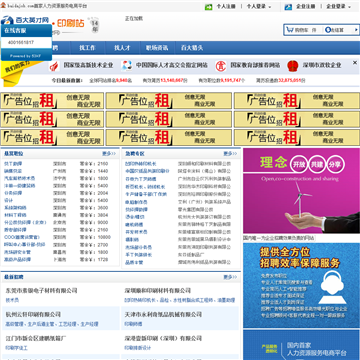Close the credentials banner with X
The width and height of the screenshot is (360, 360).
pos(355,62)
